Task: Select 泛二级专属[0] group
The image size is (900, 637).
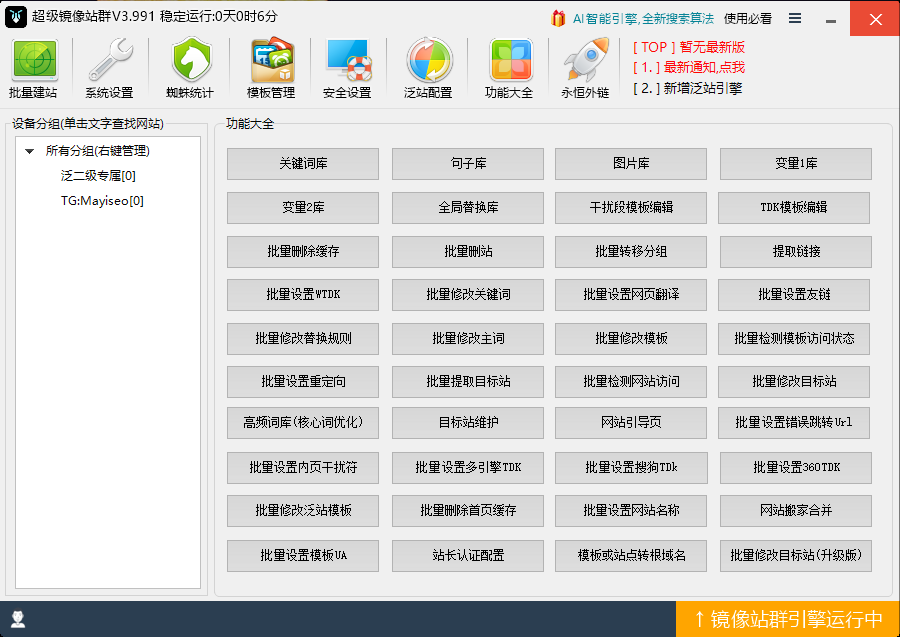Action: (x=98, y=176)
